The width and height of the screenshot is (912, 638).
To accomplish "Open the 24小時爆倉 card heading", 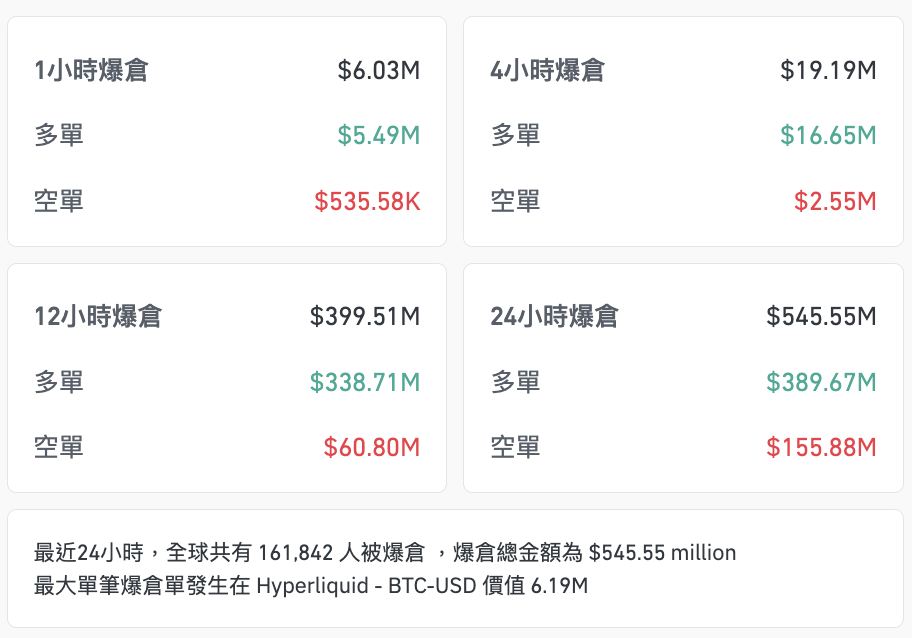I will click(554, 317).
